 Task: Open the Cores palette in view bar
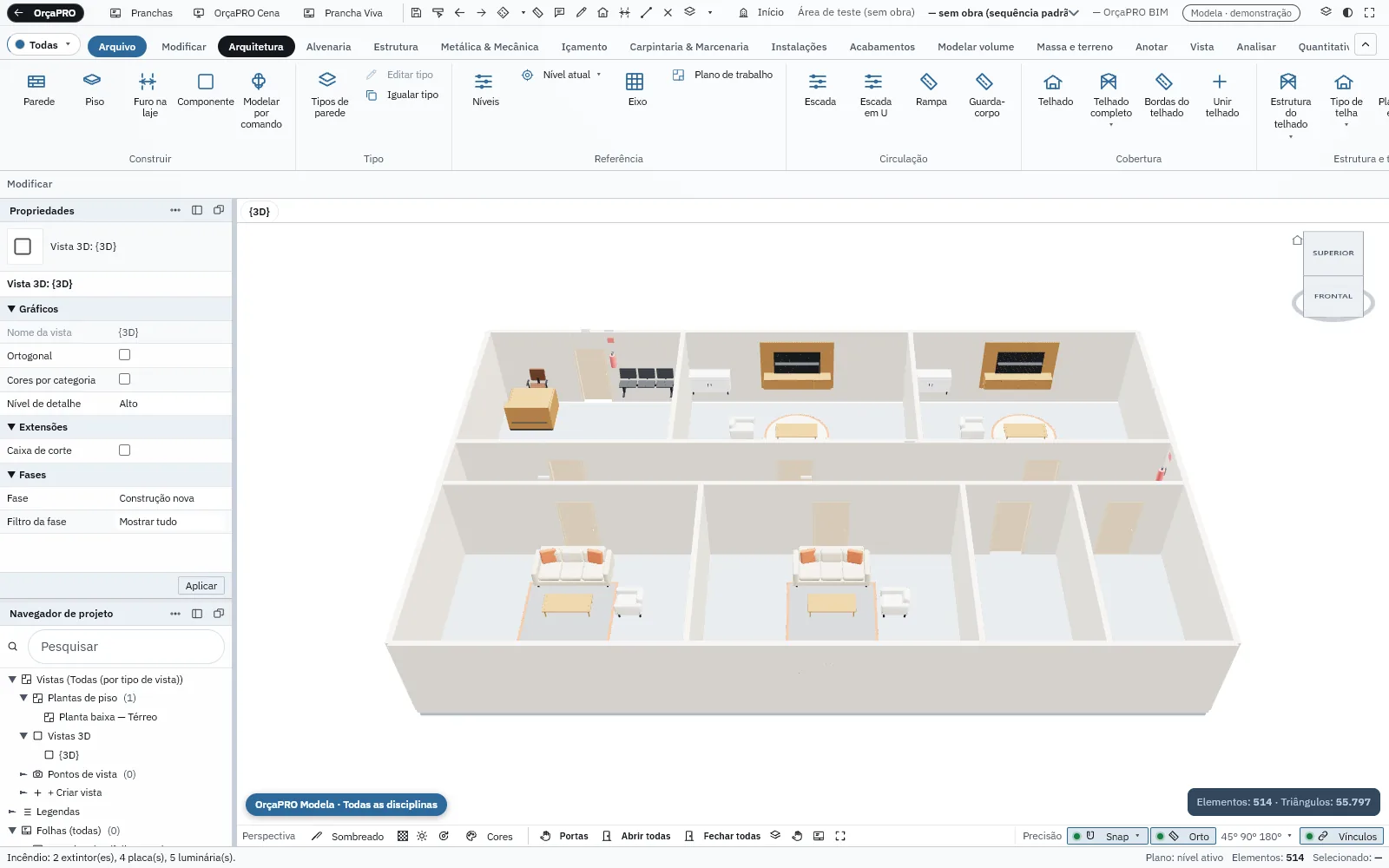point(490,836)
